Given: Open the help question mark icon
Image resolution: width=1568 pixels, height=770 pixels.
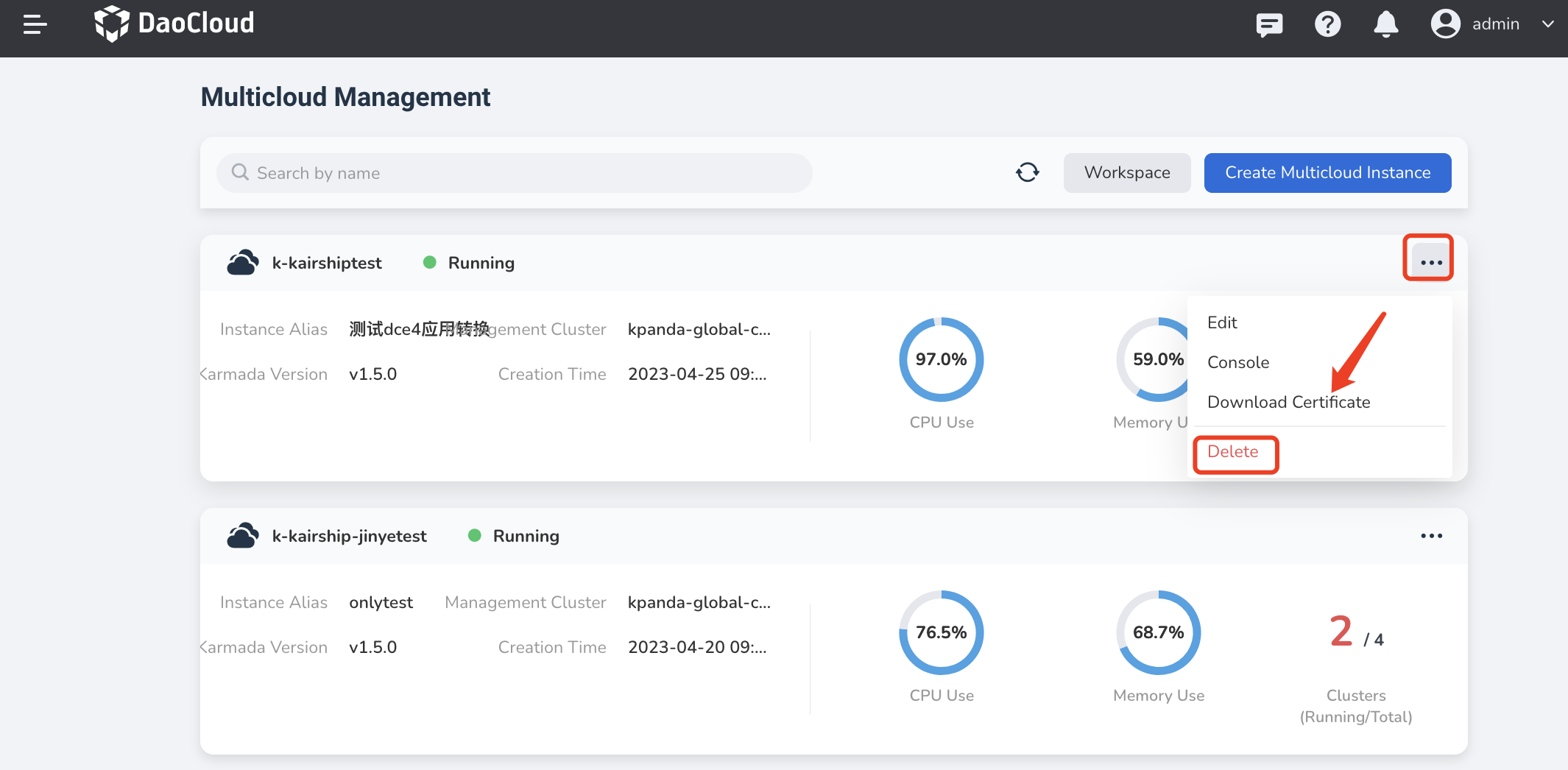Looking at the screenshot, I should (x=1327, y=24).
